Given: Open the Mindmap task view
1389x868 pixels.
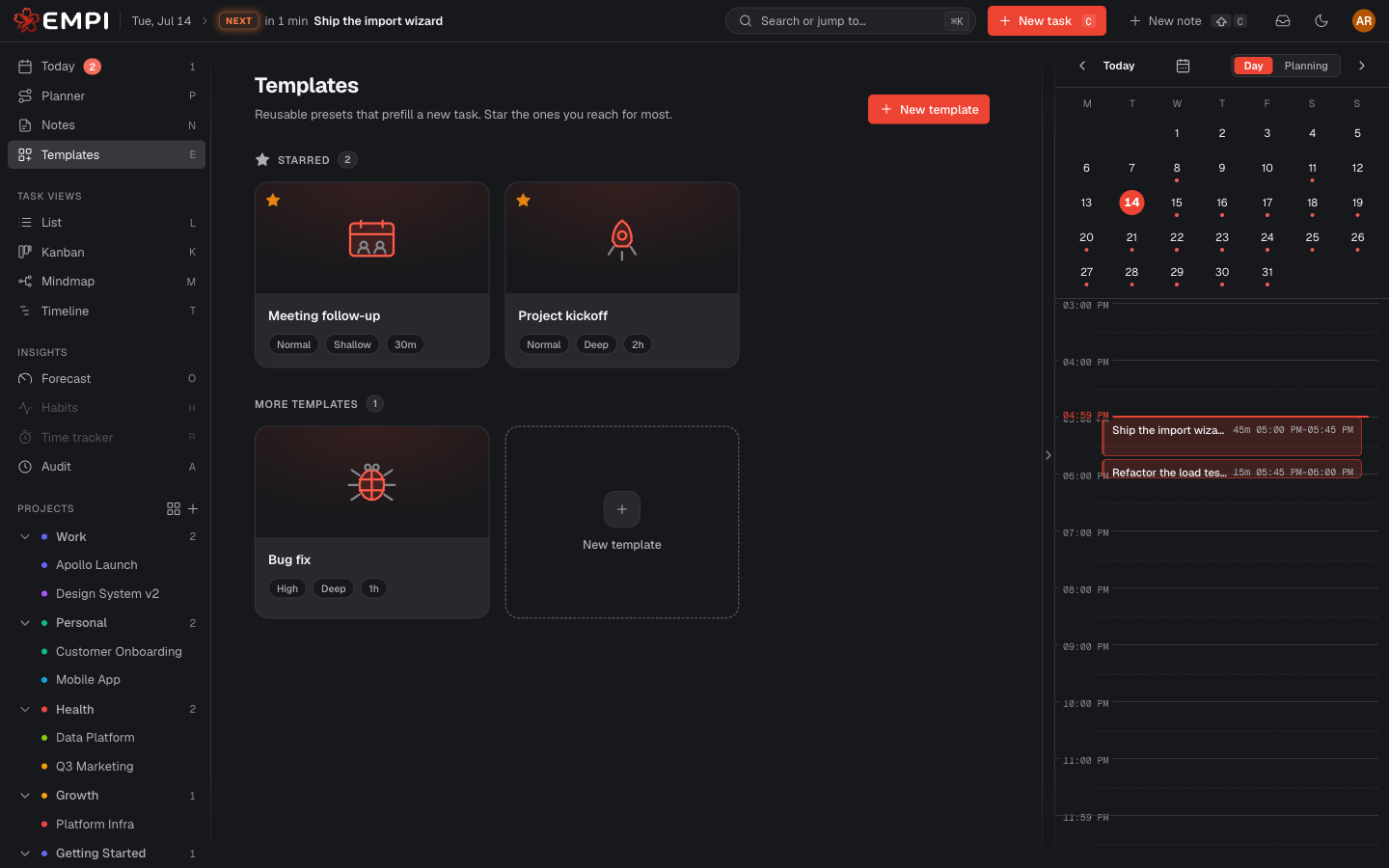Looking at the screenshot, I should tap(106, 282).
